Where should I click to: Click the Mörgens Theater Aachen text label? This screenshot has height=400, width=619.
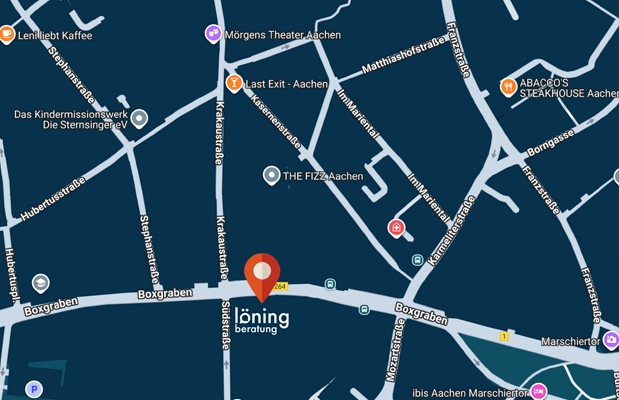(283, 35)
